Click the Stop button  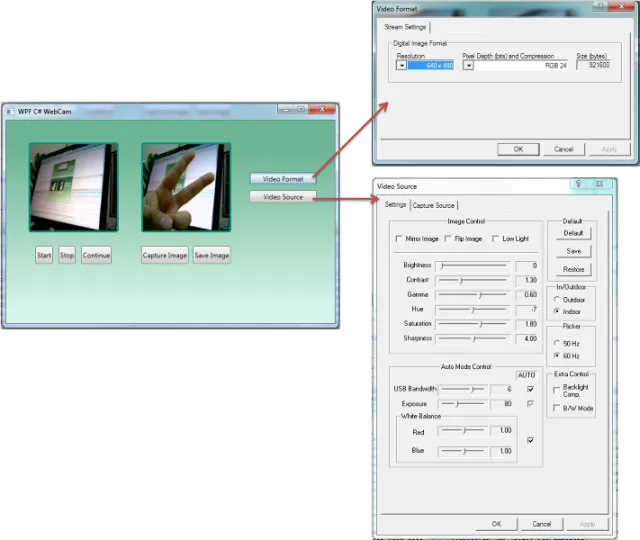[x=67, y=255]
